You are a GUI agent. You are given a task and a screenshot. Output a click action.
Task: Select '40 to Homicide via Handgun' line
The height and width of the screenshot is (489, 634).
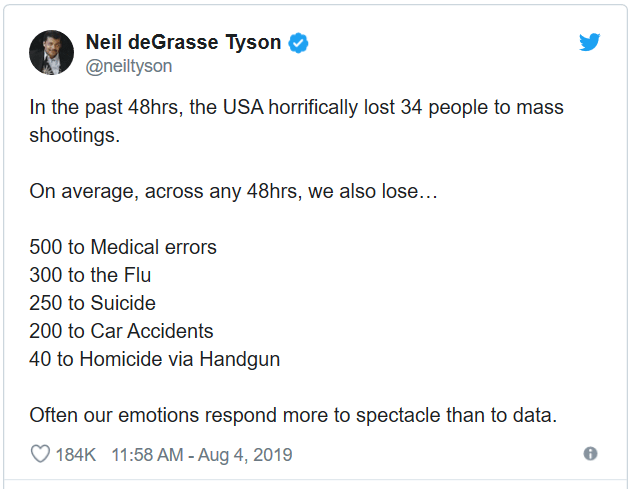(x=154, y=358)
